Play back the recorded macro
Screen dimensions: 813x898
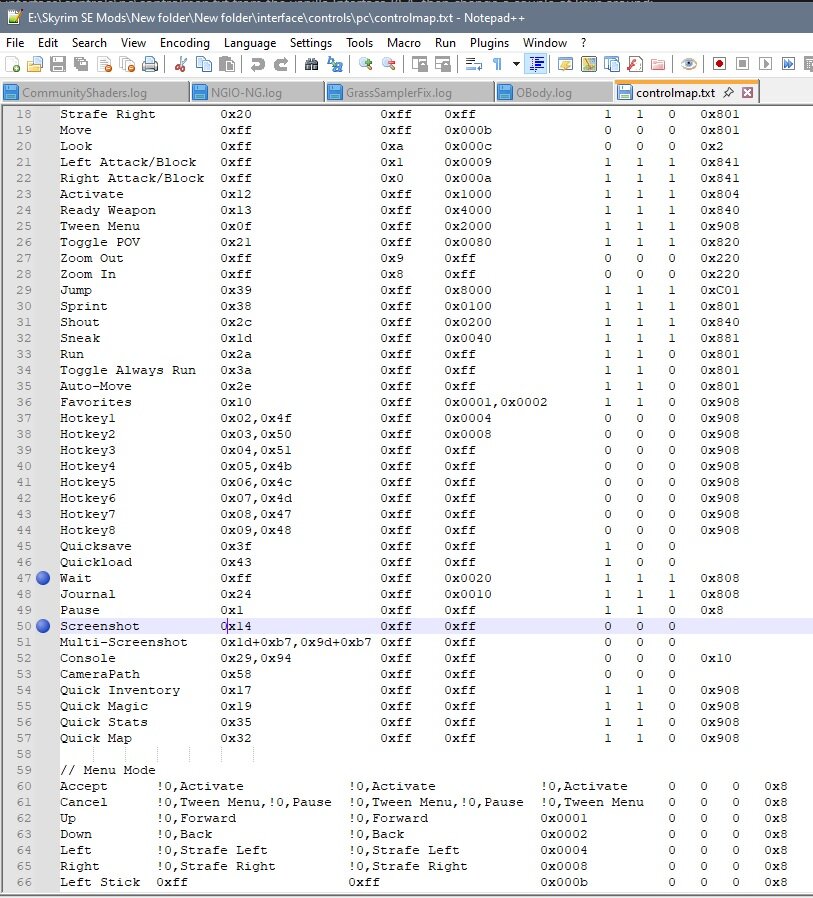click(x=765, y=64)
